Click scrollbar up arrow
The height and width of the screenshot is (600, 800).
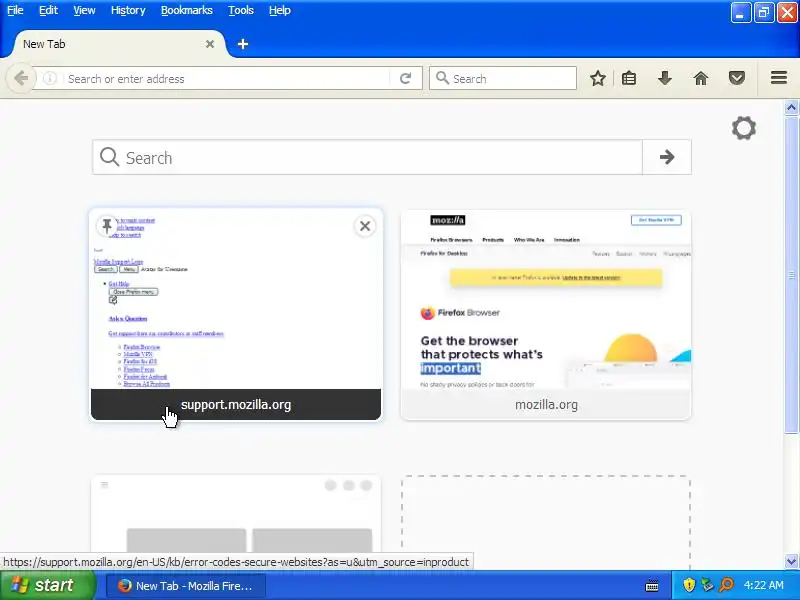point(791,107)
